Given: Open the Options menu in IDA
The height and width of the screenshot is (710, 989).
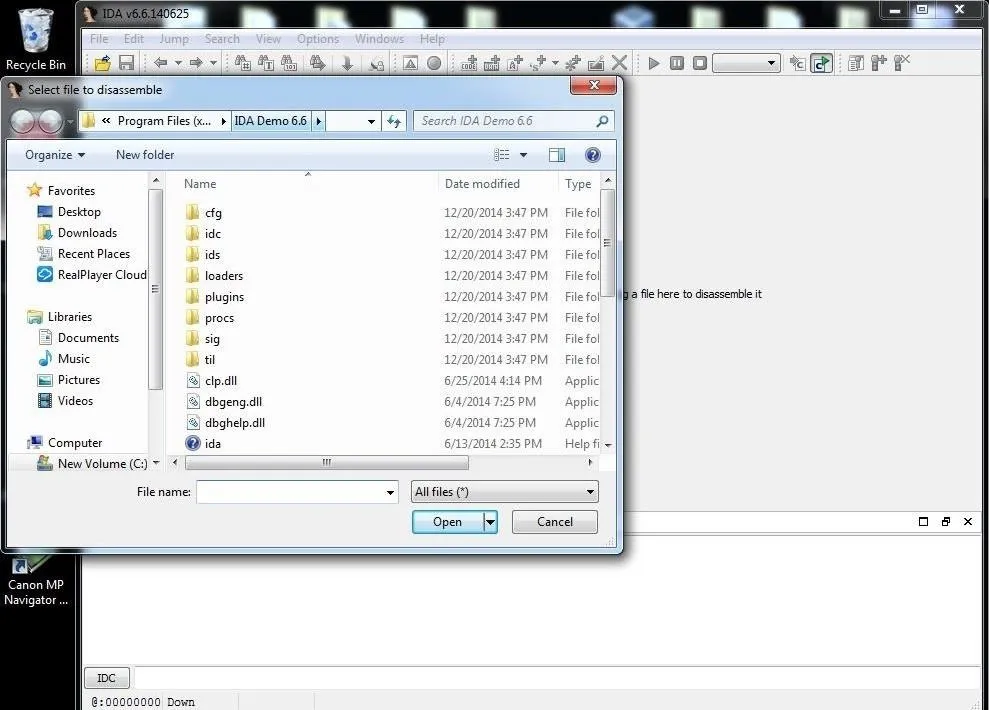Looking at the screenshot, I should (x=318, y=39).
